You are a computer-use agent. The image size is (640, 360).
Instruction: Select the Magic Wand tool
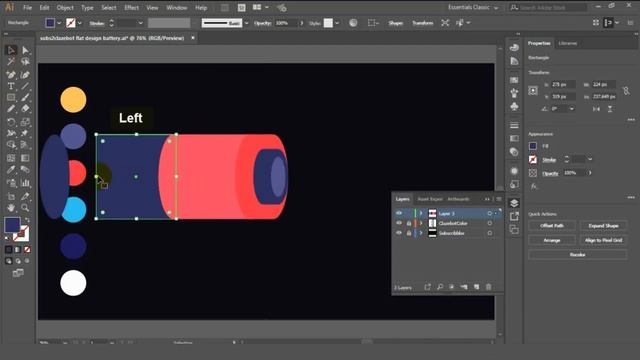tap(11, 62)
